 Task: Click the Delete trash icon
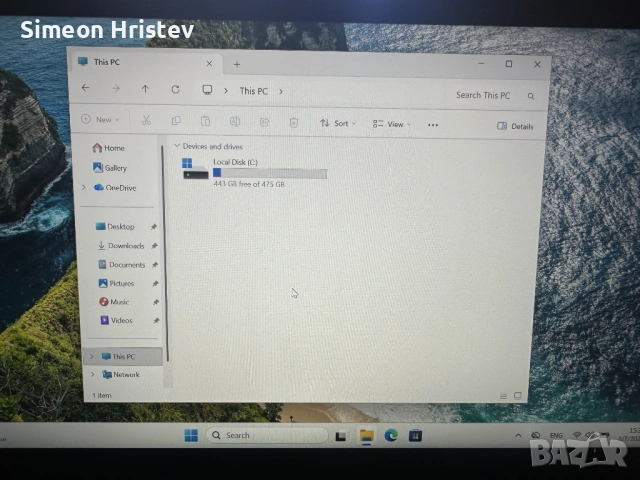point(293,123)
